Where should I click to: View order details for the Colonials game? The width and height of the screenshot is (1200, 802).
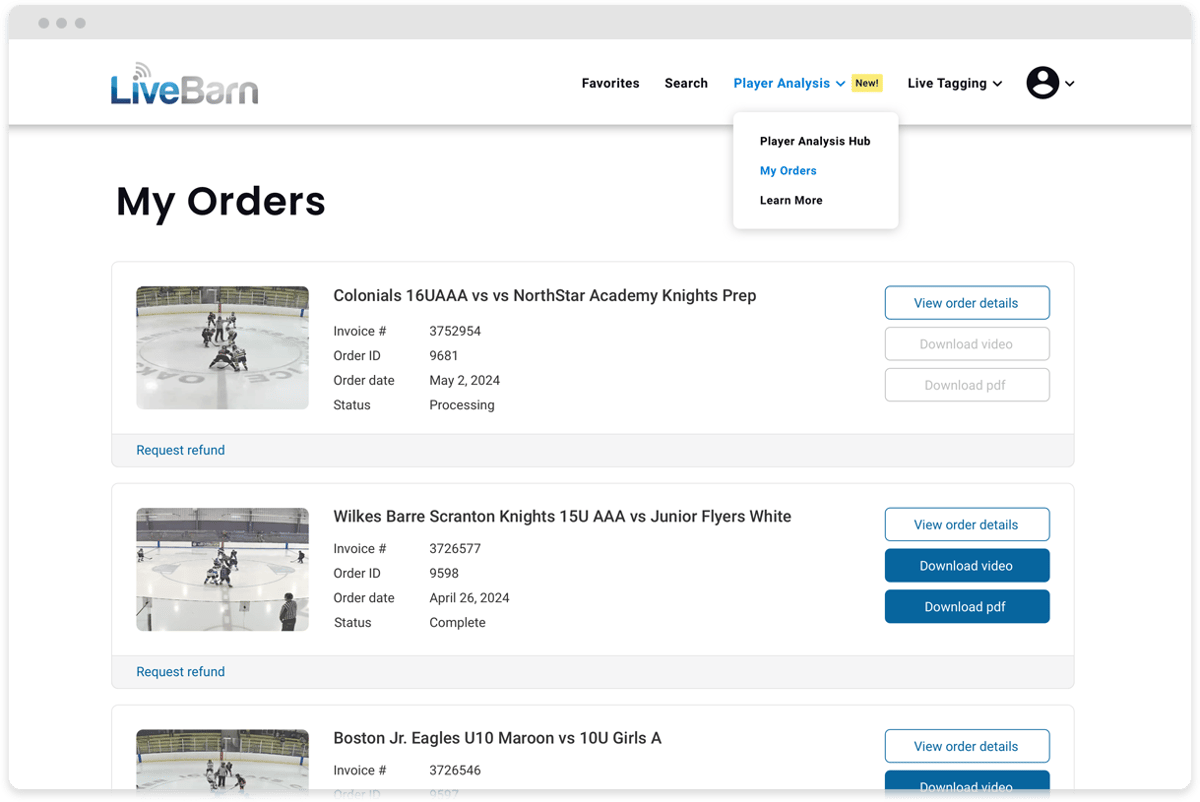[x=966, y=302]
